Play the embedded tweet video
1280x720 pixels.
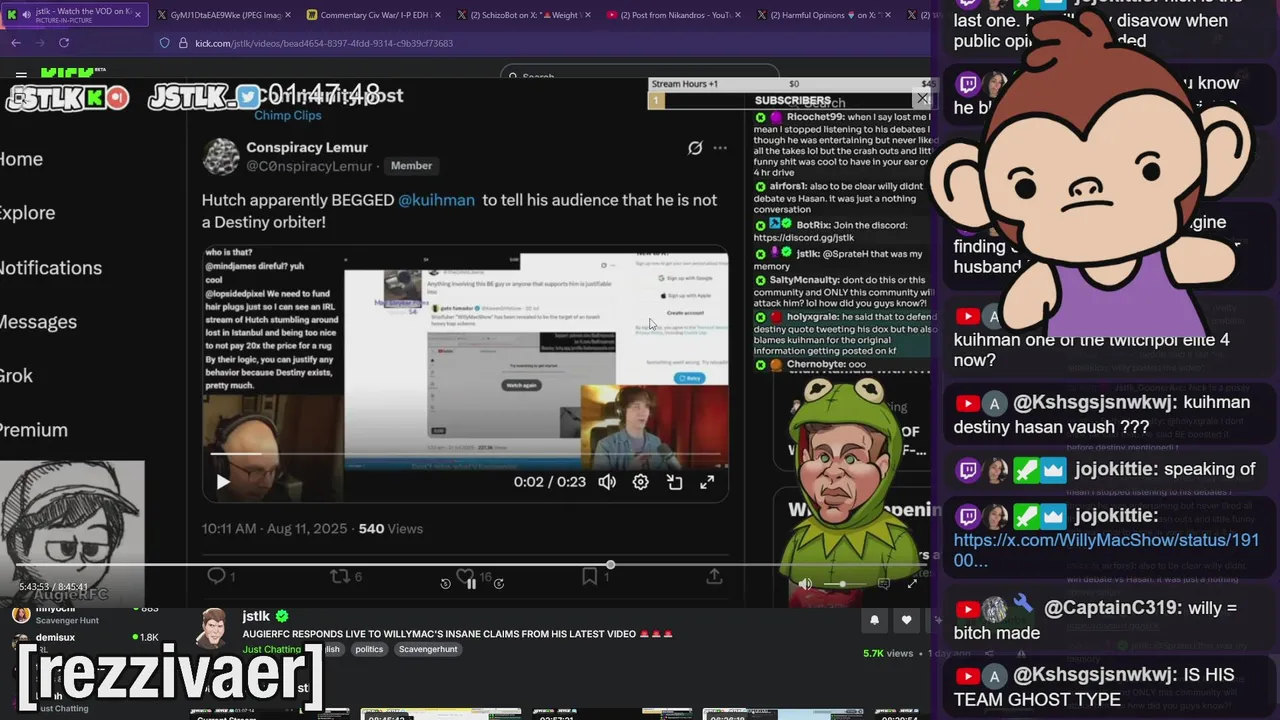point(223,482)
